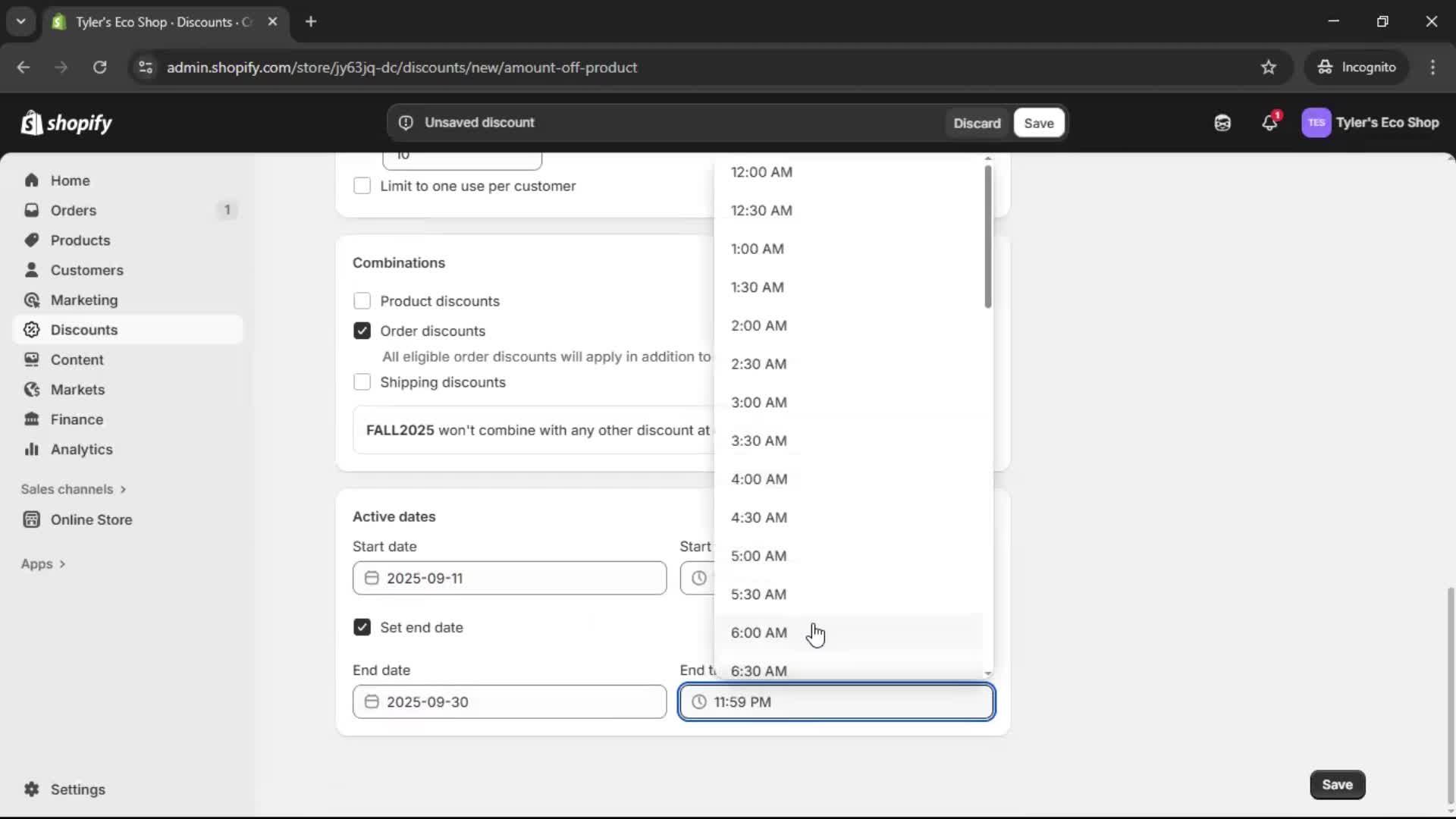
Task: Disable the Set end date checkbox
Action: click(362, 627)
